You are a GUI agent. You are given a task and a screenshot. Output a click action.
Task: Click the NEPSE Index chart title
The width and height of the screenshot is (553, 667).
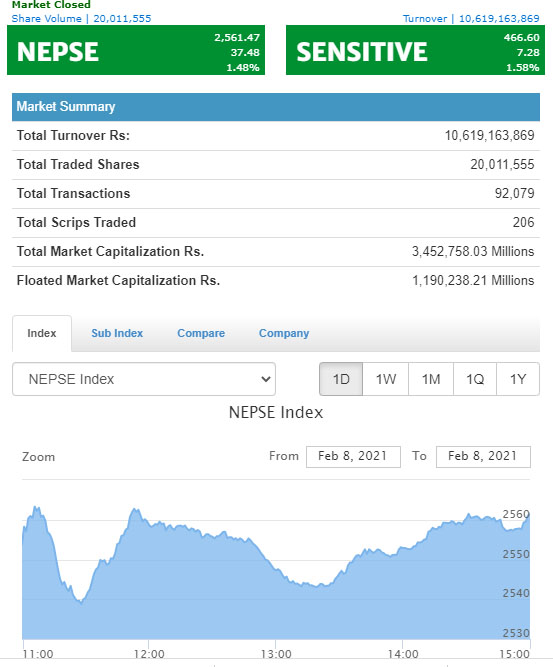coord(276,412)
